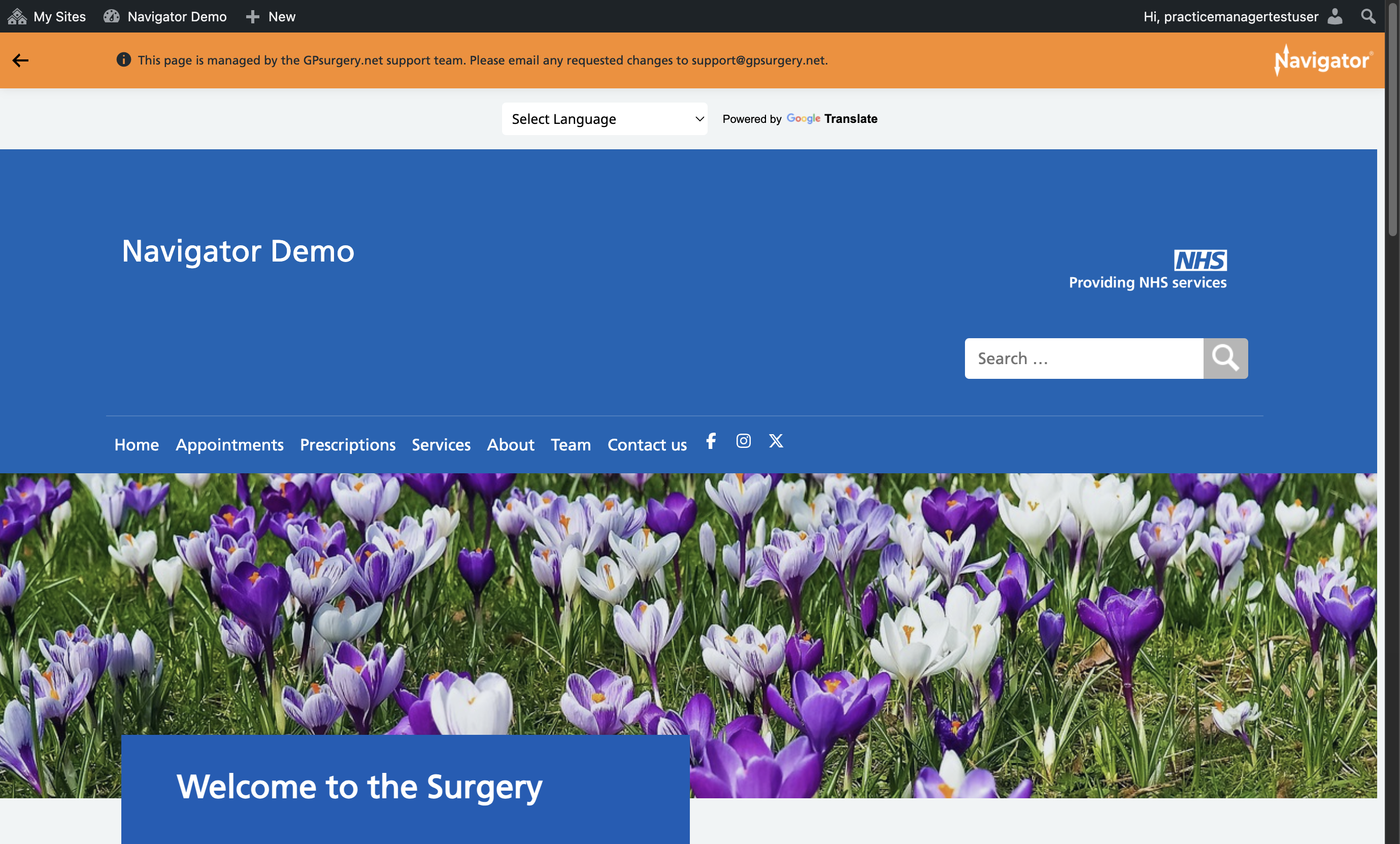Image resolution: width=1400 pixels, height=844 pixels.
Task: Click the Google Translate link
Action: [832, 119]
